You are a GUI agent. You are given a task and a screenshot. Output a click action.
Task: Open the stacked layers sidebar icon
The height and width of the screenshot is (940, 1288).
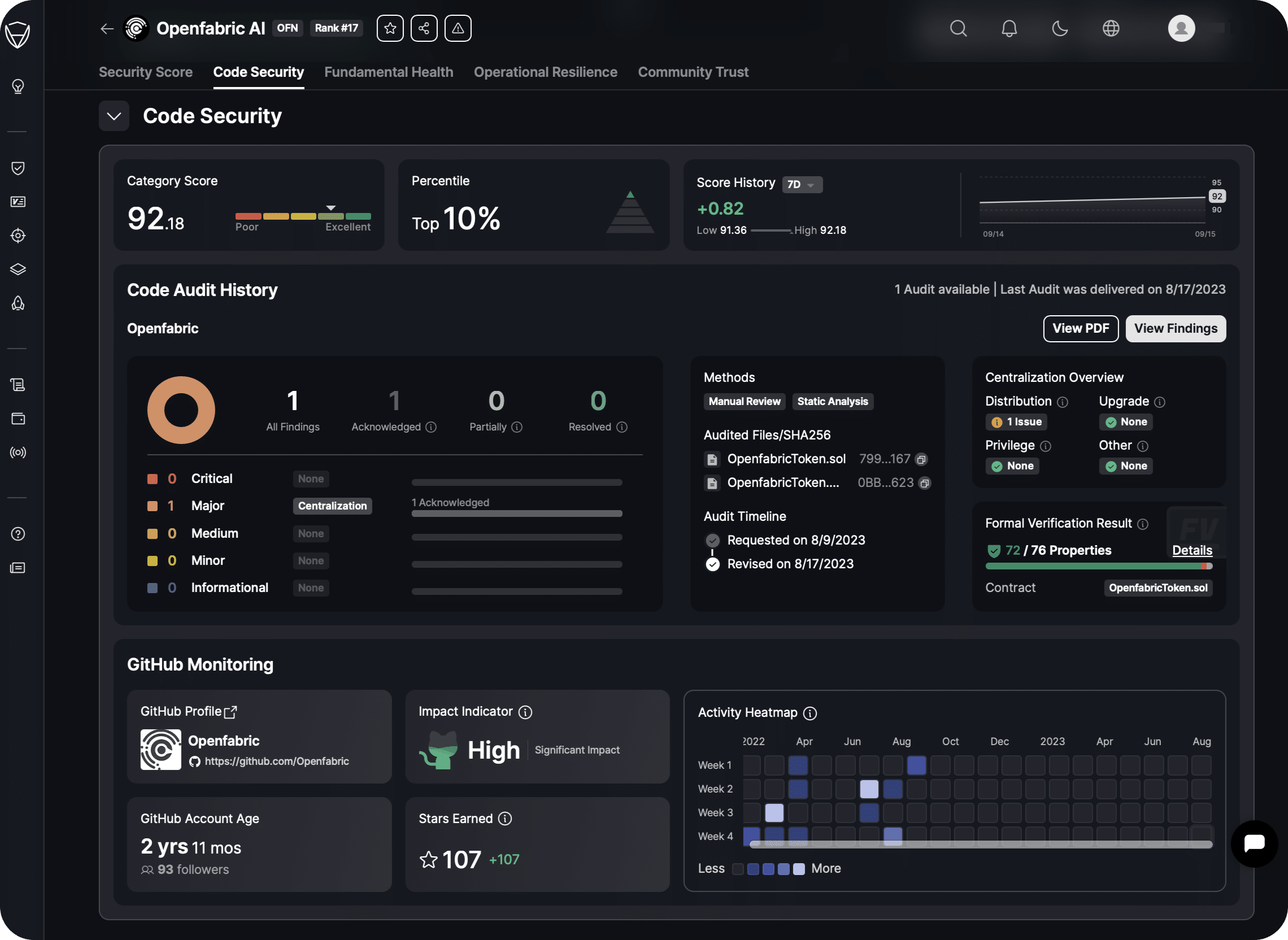click(18, 269)
